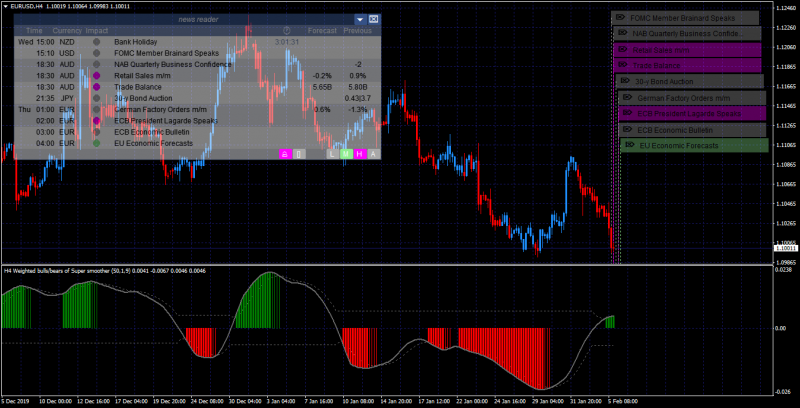Click the purple Retail Sales m/m chart label text
The height and width of the screenshot is (408, 800).
(x=661, y=50)
